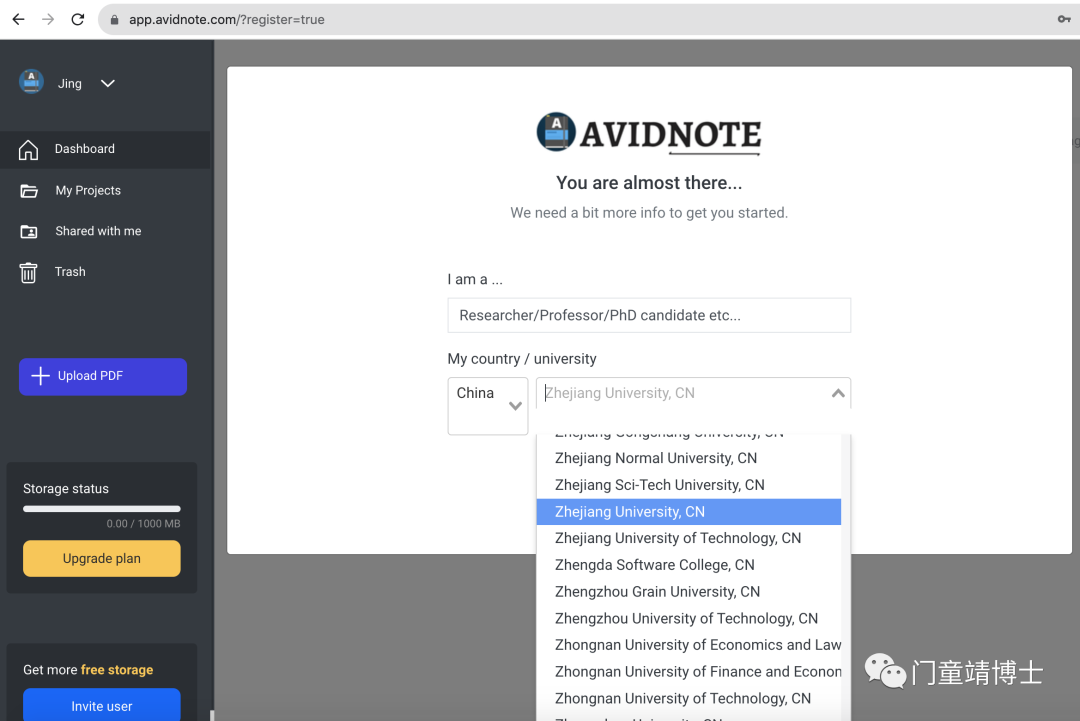Focus the 'I am a ...' role field
This screenshot has height=721, width=1080.
coord(649,315)
